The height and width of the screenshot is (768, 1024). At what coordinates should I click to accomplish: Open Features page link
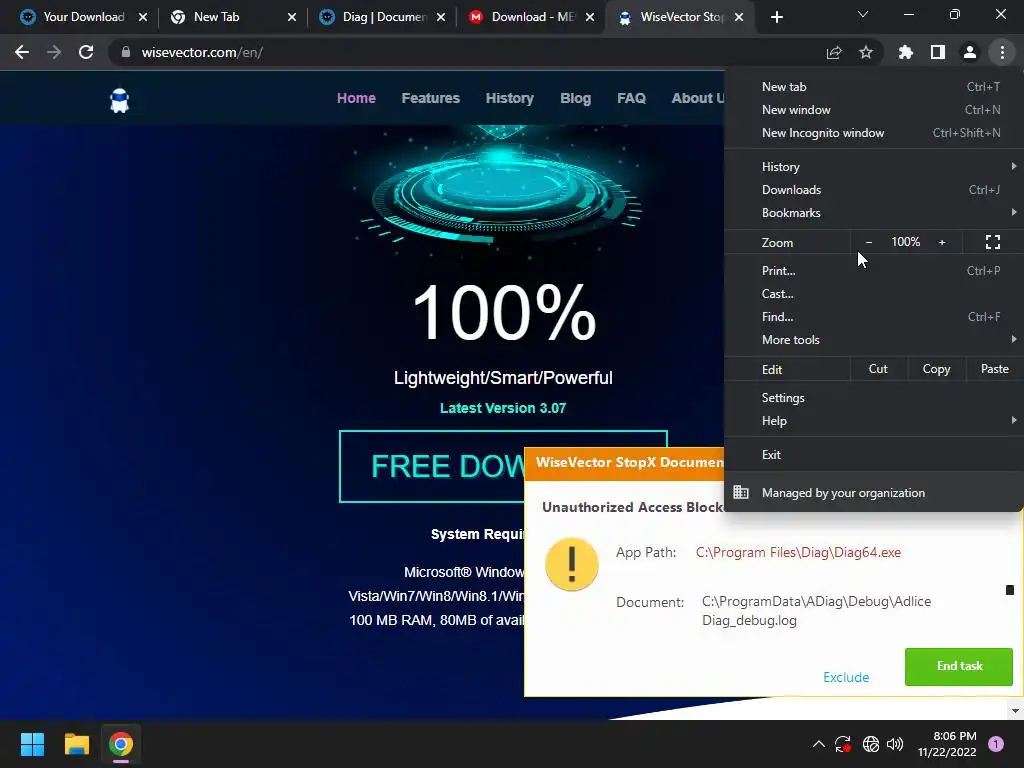(x=430, y=98)
